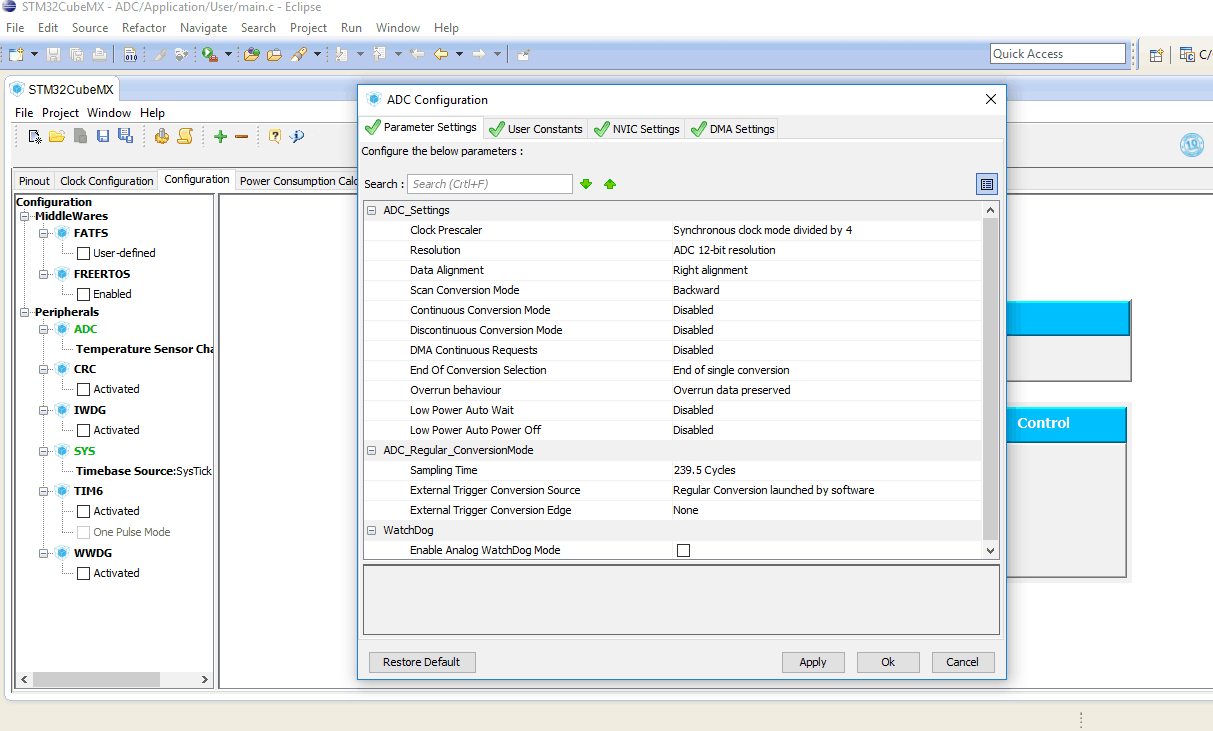1213x731 pixels.
Task: Click the configuration tree horizontal scrollbar
Action: point(97,679)
